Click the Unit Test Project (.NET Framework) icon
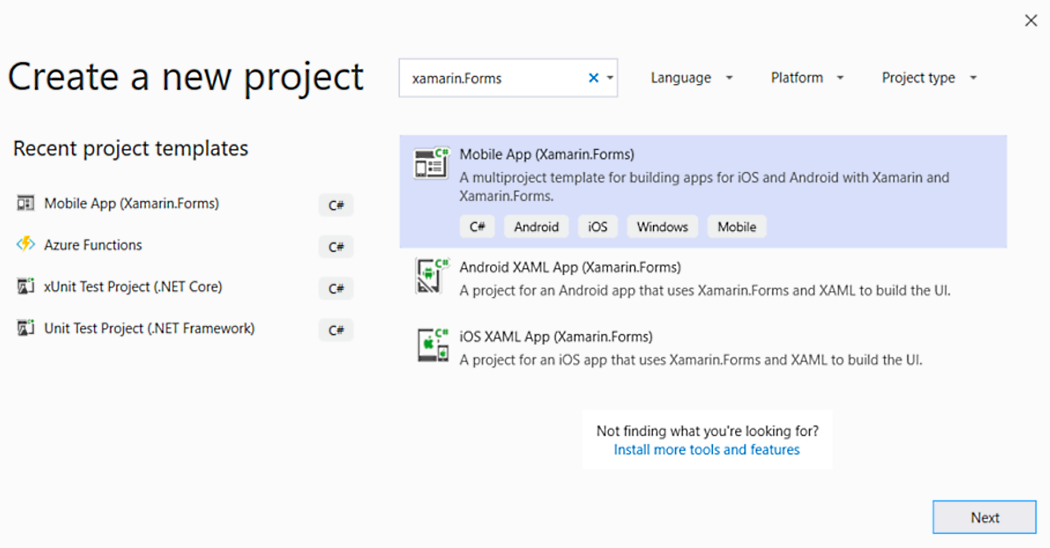This screenshot has height=548, width=1050. click(25, 328)
